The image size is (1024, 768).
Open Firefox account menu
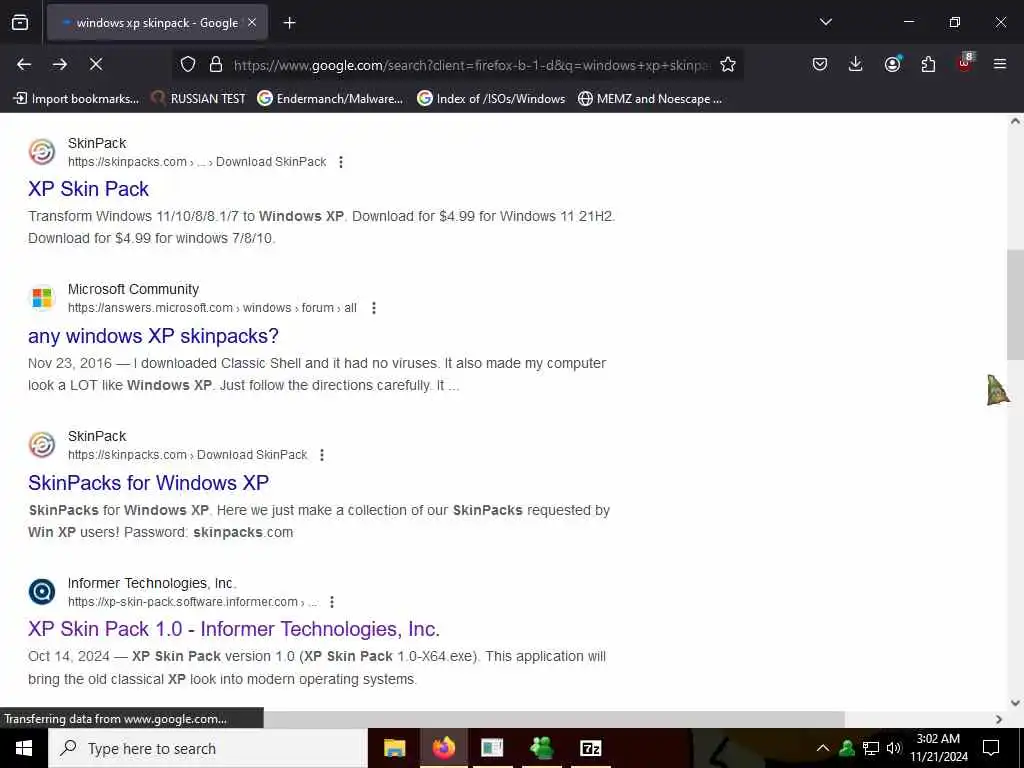point(892,64)
